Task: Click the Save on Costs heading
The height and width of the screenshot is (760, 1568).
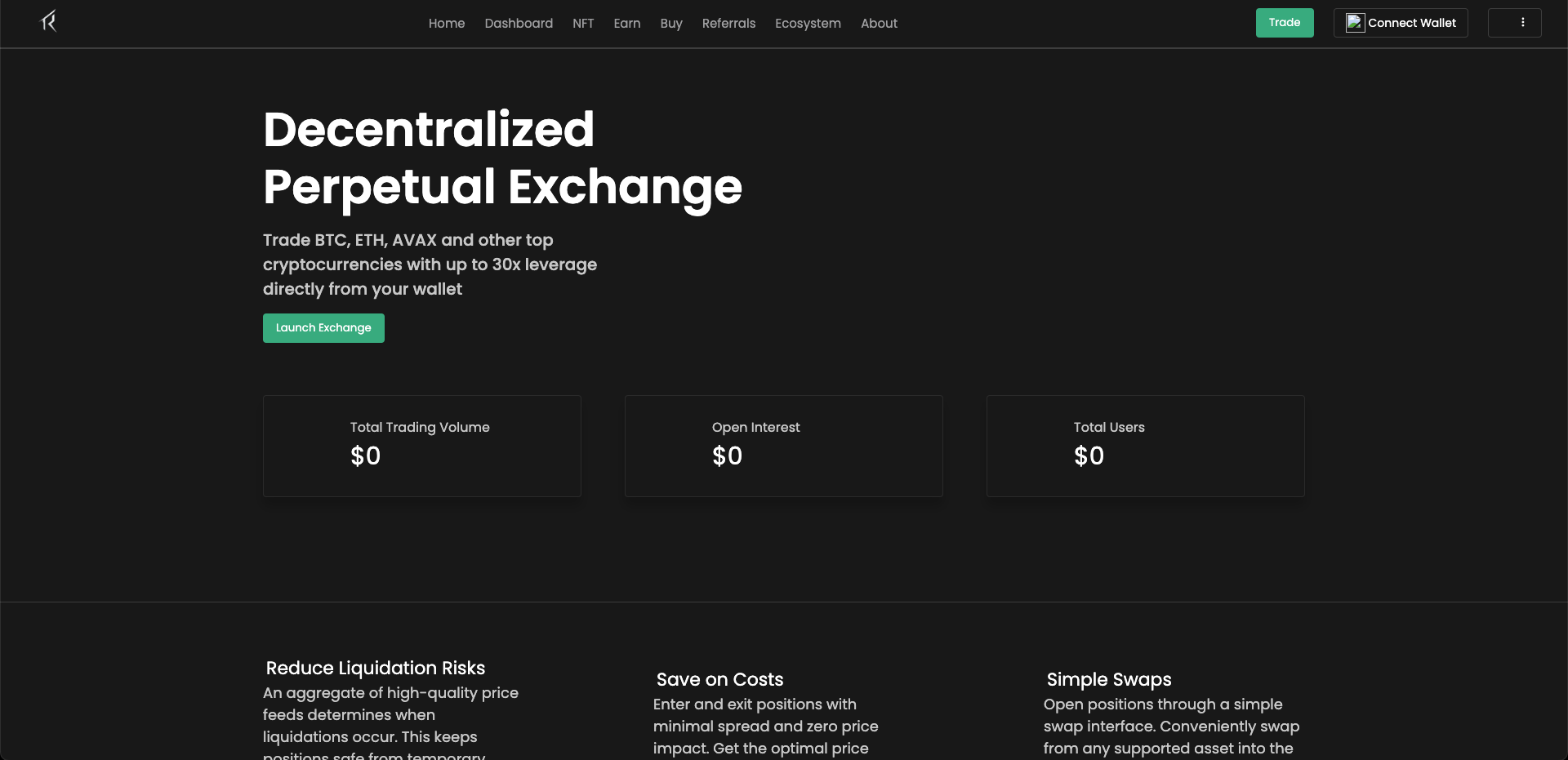Action: (x=719, y=679)
